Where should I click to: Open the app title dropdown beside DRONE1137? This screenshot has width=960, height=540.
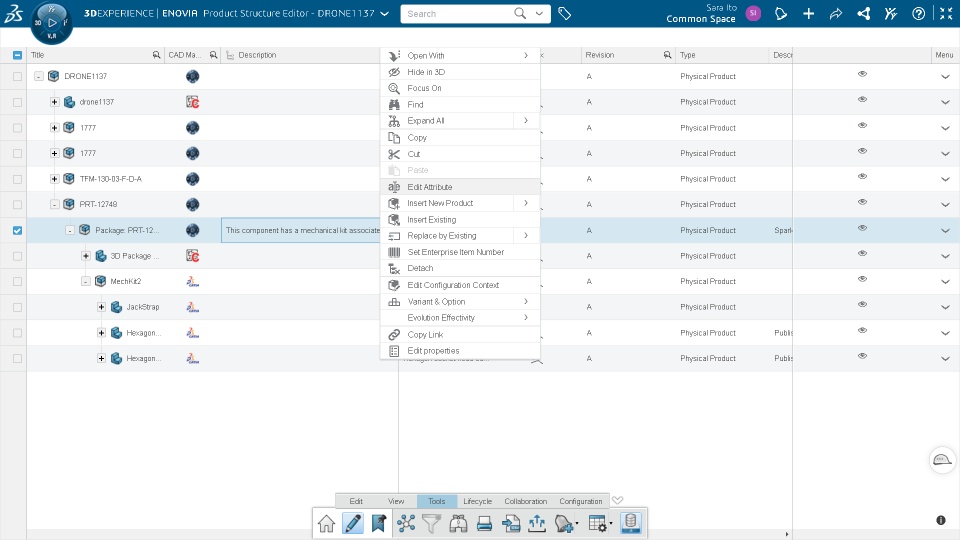(384, 13)
